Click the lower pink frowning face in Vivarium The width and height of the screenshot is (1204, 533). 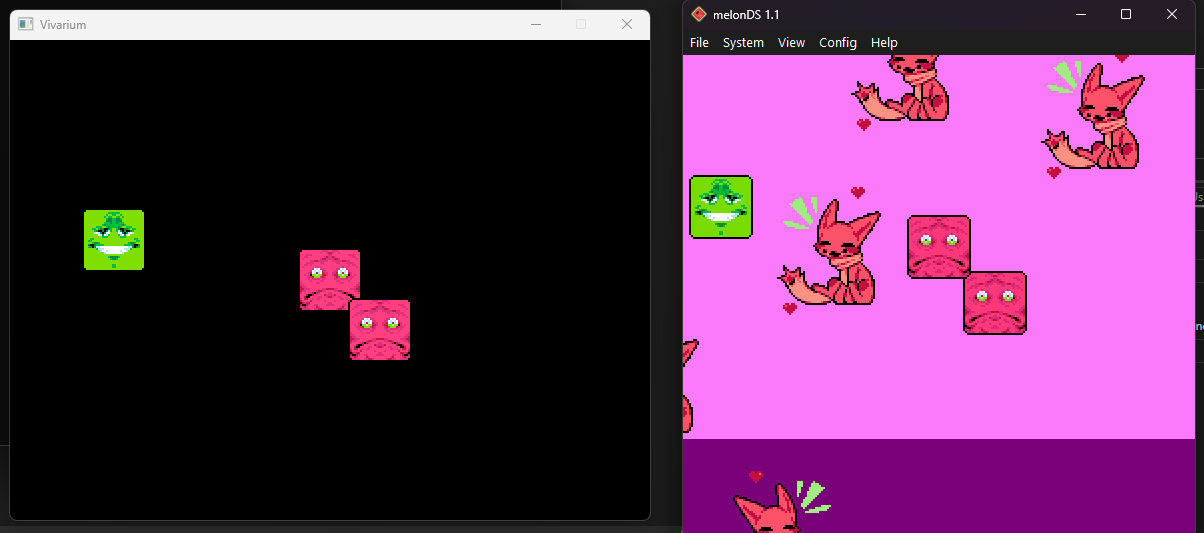380,330
